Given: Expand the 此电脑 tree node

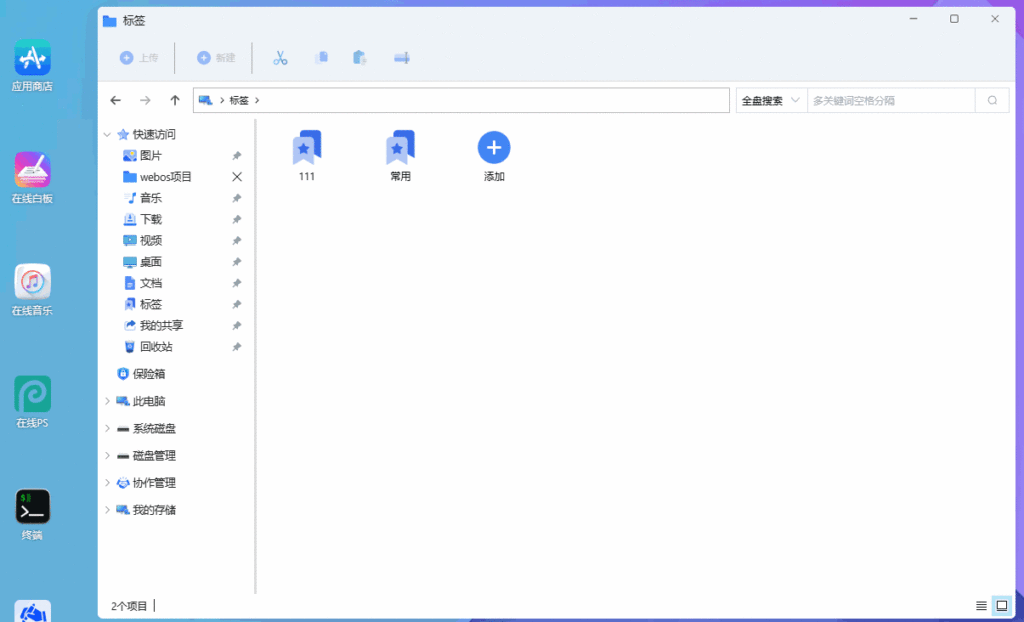Looking at the screenshot, I should click(x=107, y=401).
